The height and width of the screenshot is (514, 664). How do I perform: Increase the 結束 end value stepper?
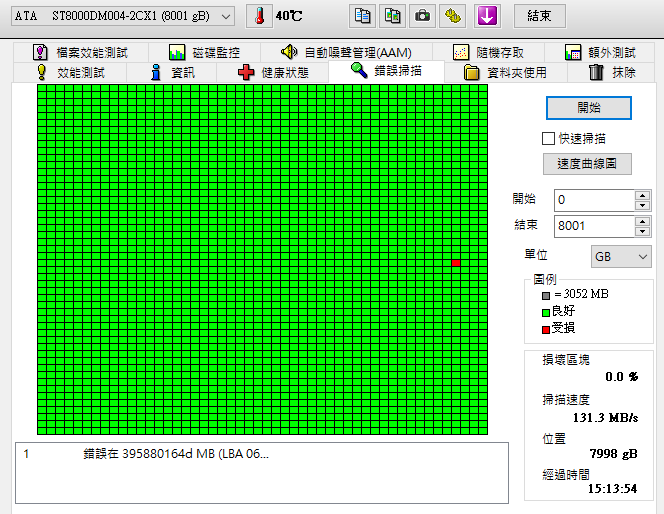tap(642, 221)
